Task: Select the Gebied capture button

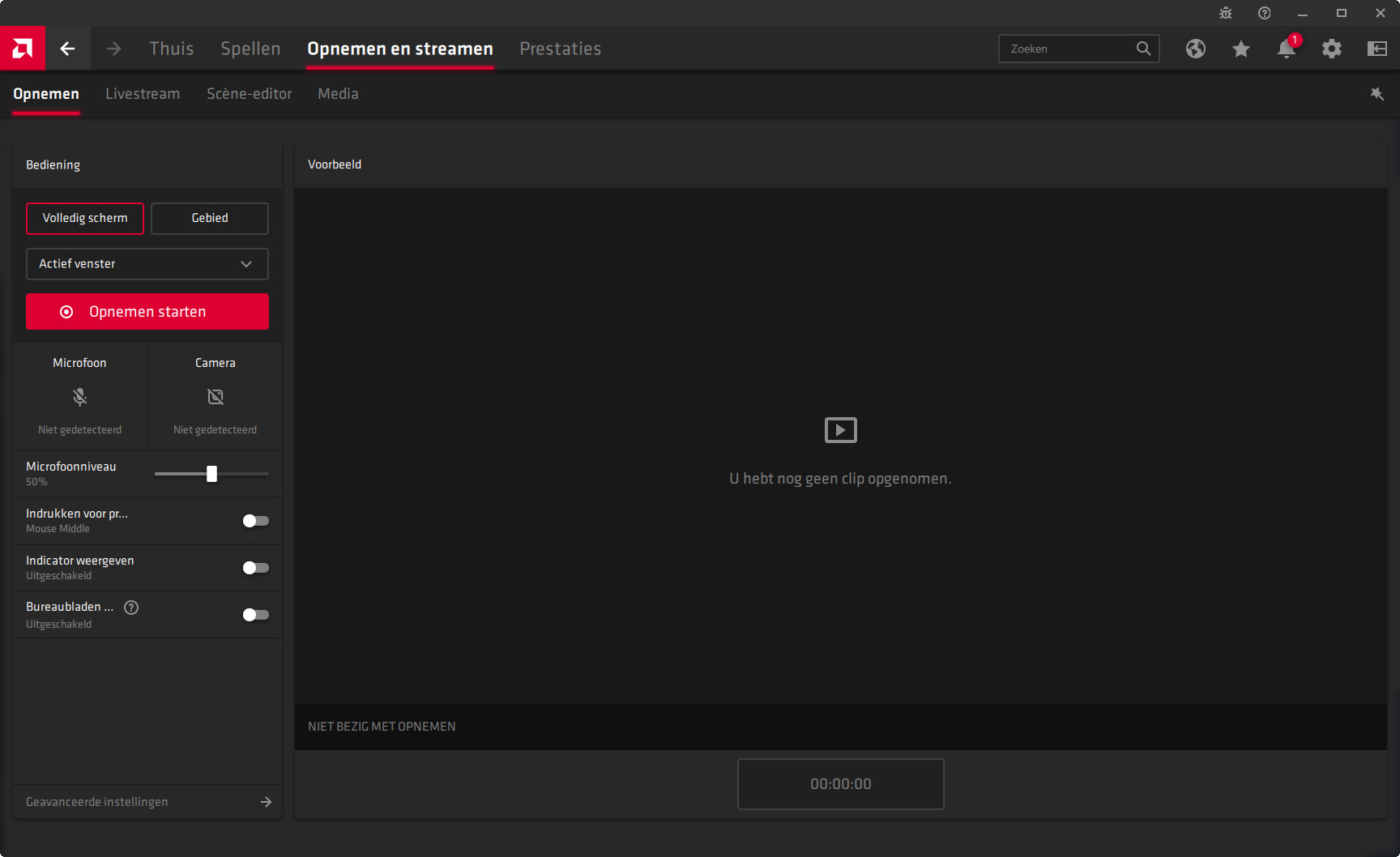Action: pos(210,218)
